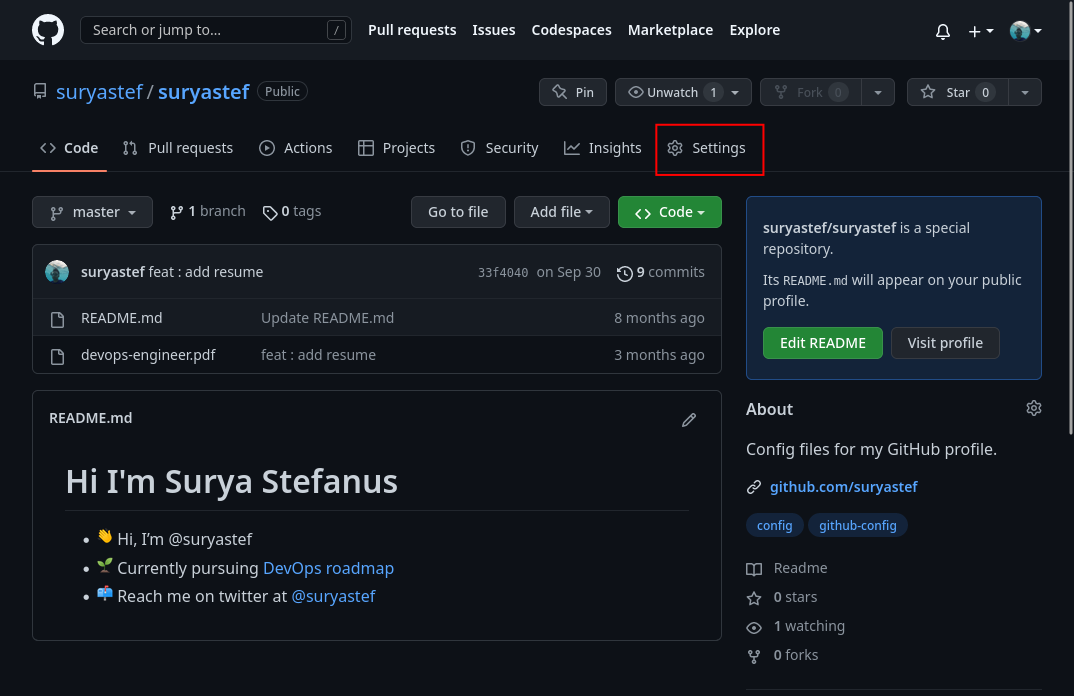The image size is (1074, 696).
Task: Pin this repository
Action: pyautogui.click(x=573, y=92)
